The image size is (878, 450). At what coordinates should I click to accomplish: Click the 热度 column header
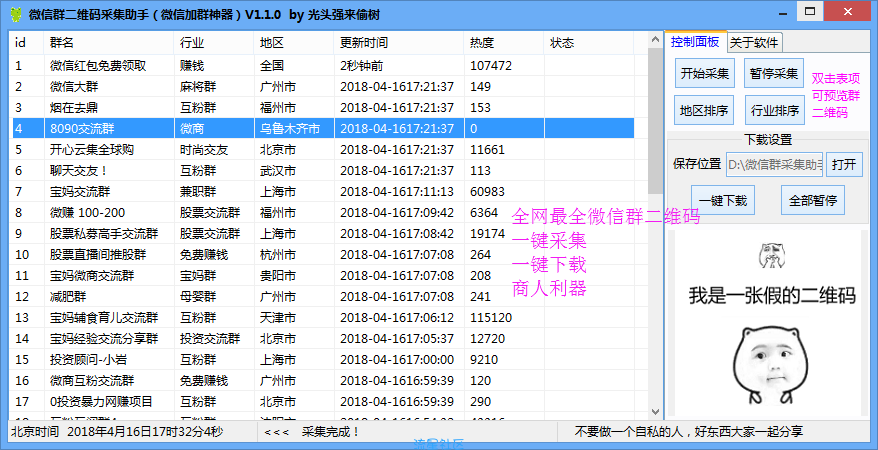click(504, 43)
